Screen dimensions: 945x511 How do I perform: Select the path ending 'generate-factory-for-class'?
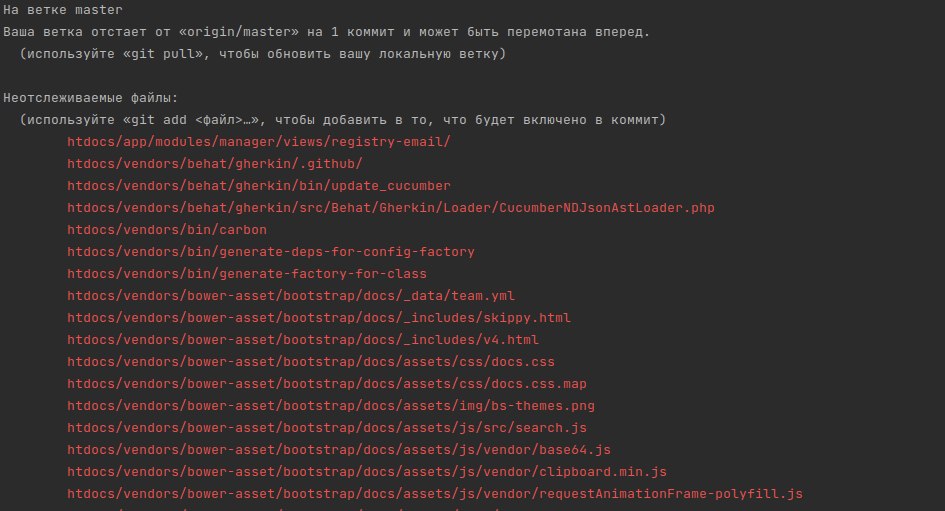click(246, 274)
